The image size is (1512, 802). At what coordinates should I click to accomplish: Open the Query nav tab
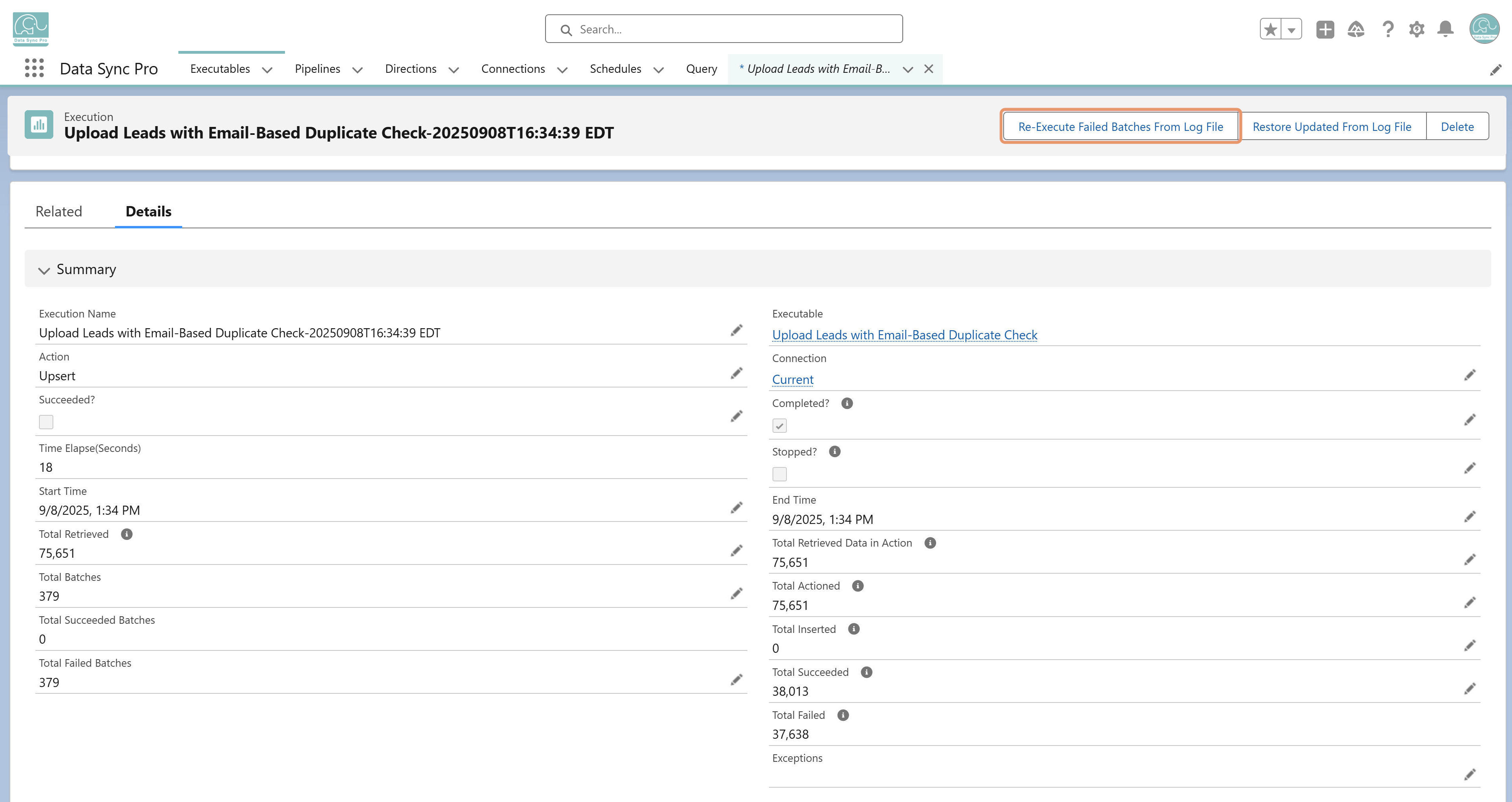[701, 69]
